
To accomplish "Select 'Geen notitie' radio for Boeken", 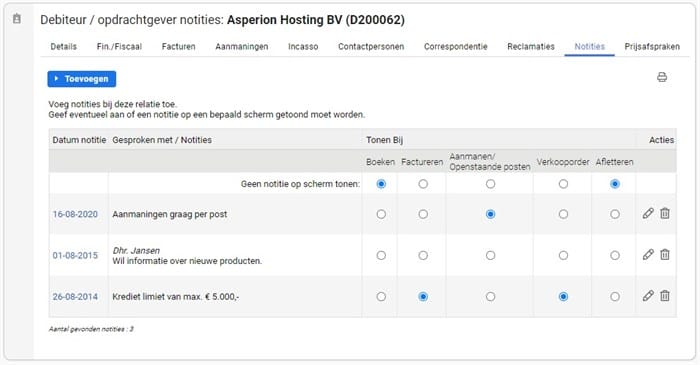I will 381,184.
